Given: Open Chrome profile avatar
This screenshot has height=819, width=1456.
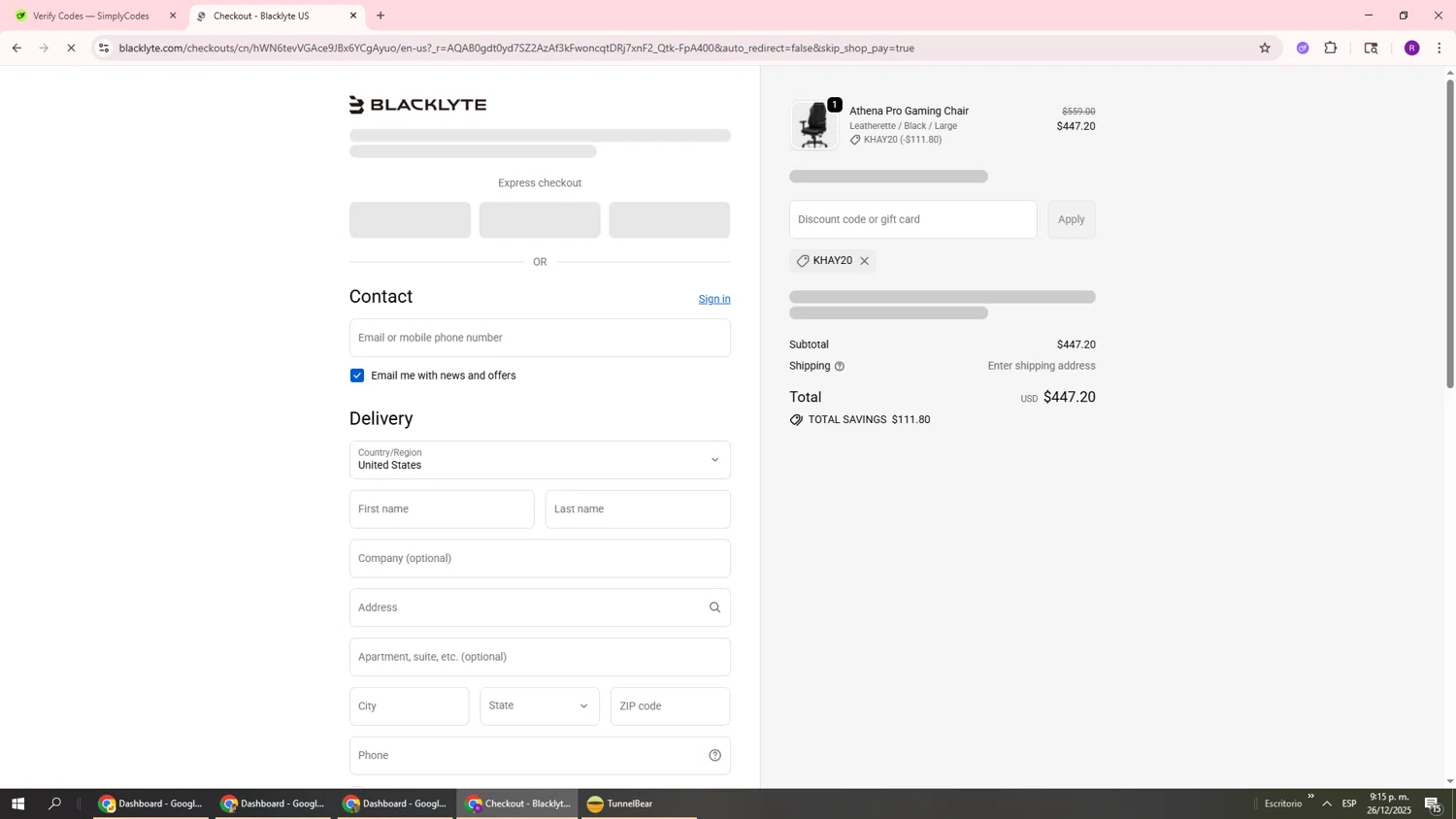Looking at the screenshot, I should [x=1411, y=48].
